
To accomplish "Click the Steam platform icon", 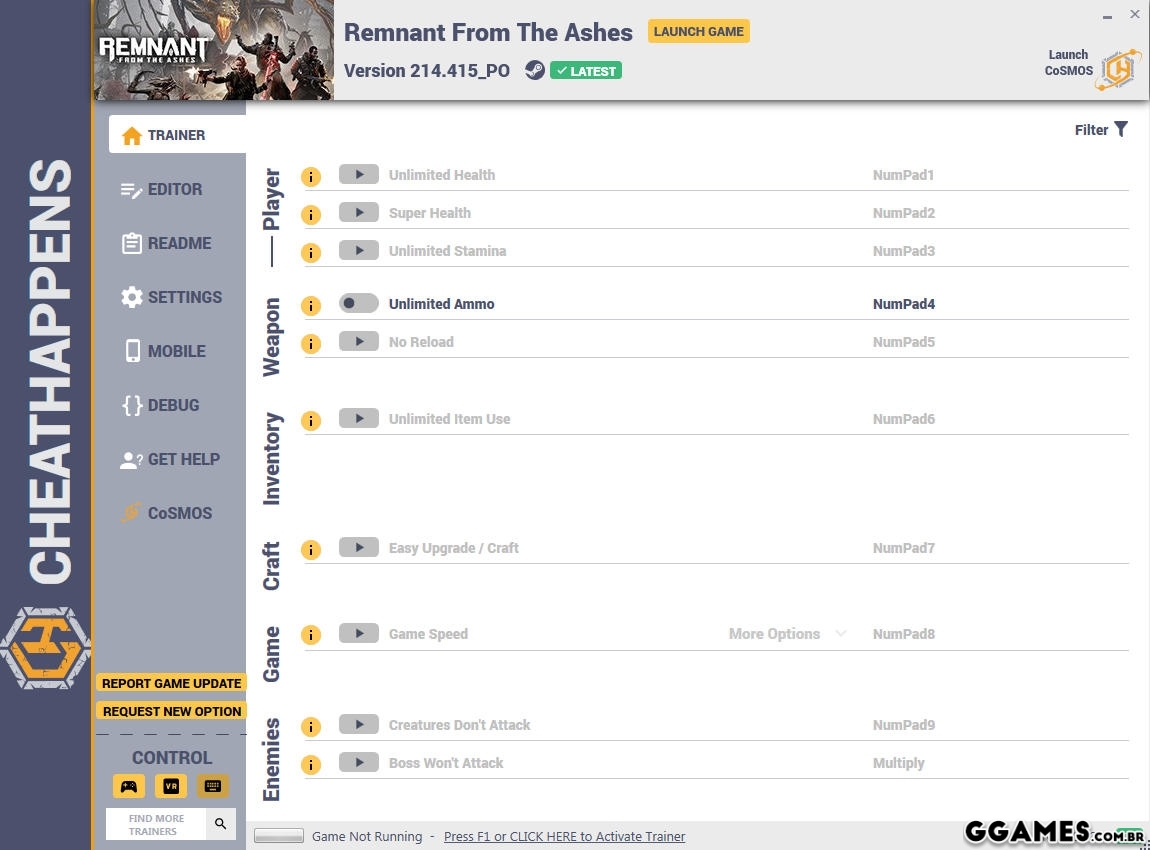I will coord(535,70).
